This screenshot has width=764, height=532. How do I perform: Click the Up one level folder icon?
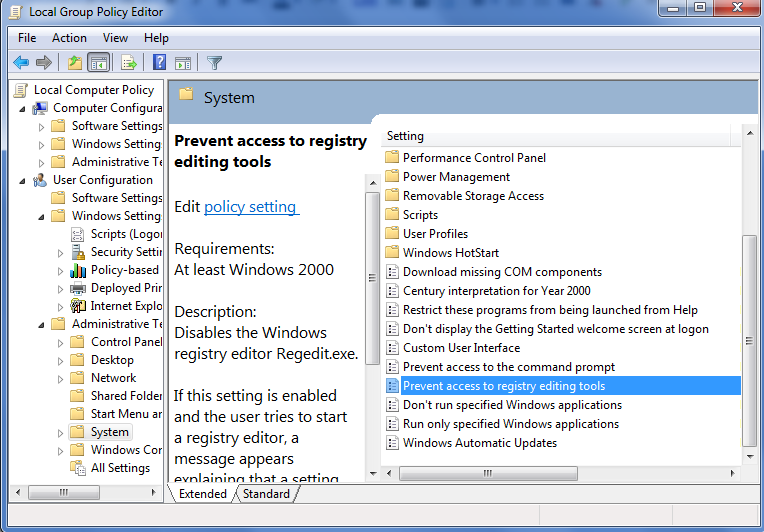pyautogui.click(x=75, y=62)
